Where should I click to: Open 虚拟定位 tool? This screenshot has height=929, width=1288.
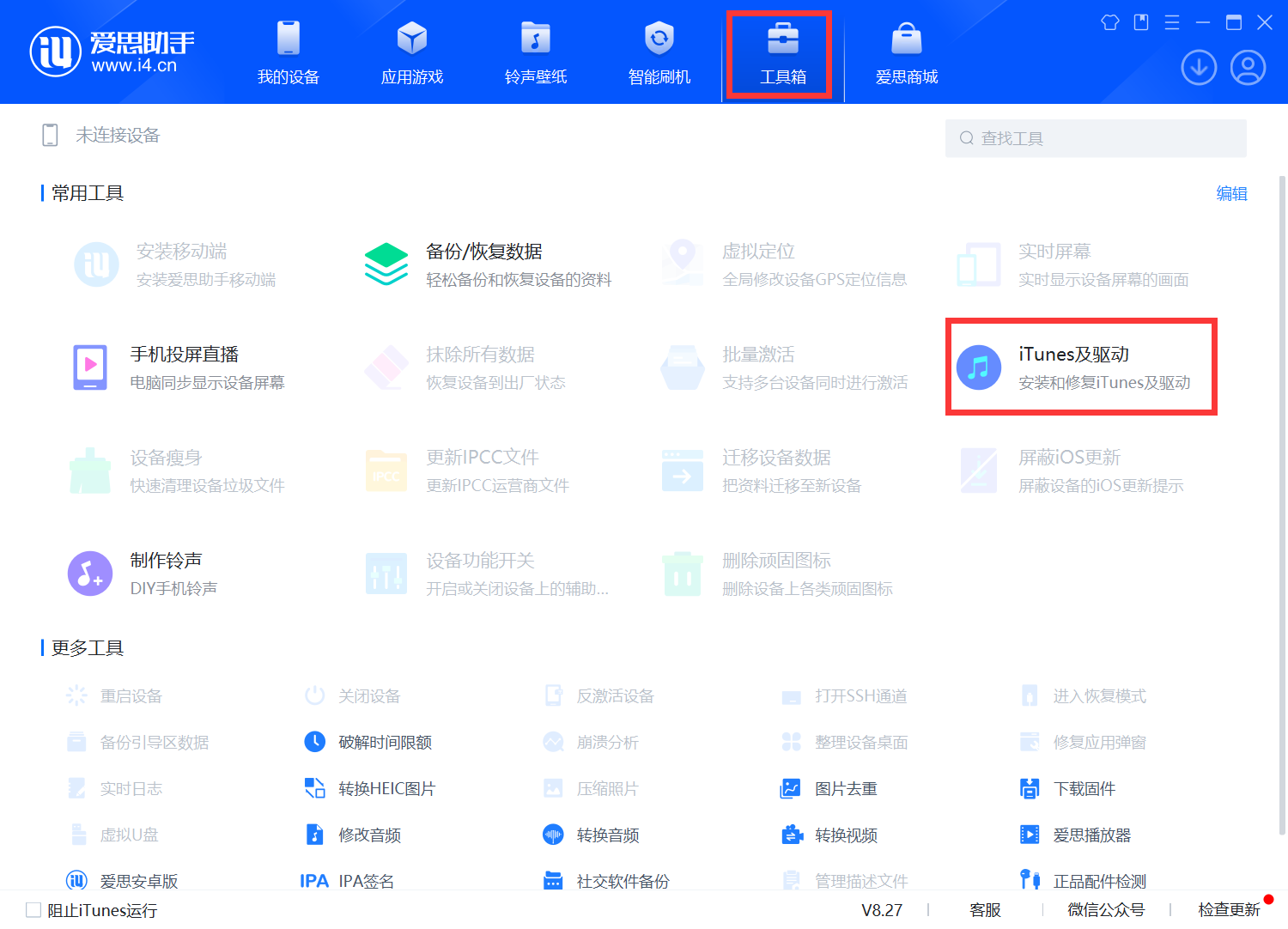[x=784, y=264]
